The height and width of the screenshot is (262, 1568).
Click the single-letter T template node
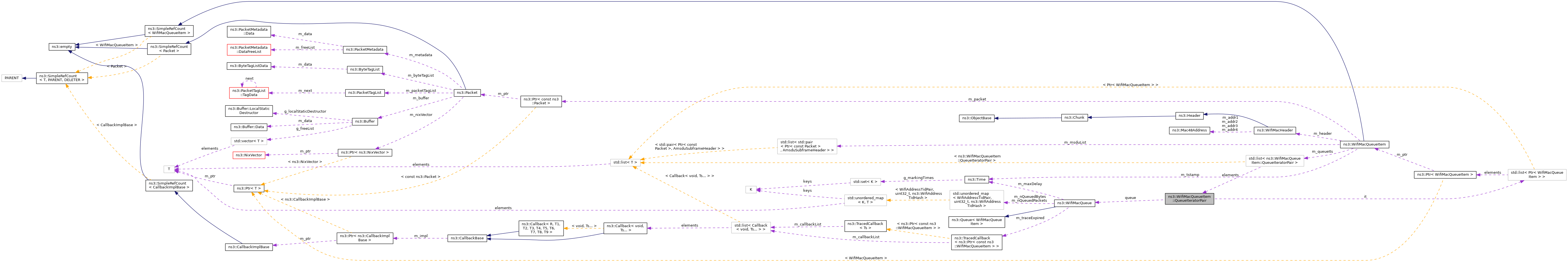coord(169,169)
